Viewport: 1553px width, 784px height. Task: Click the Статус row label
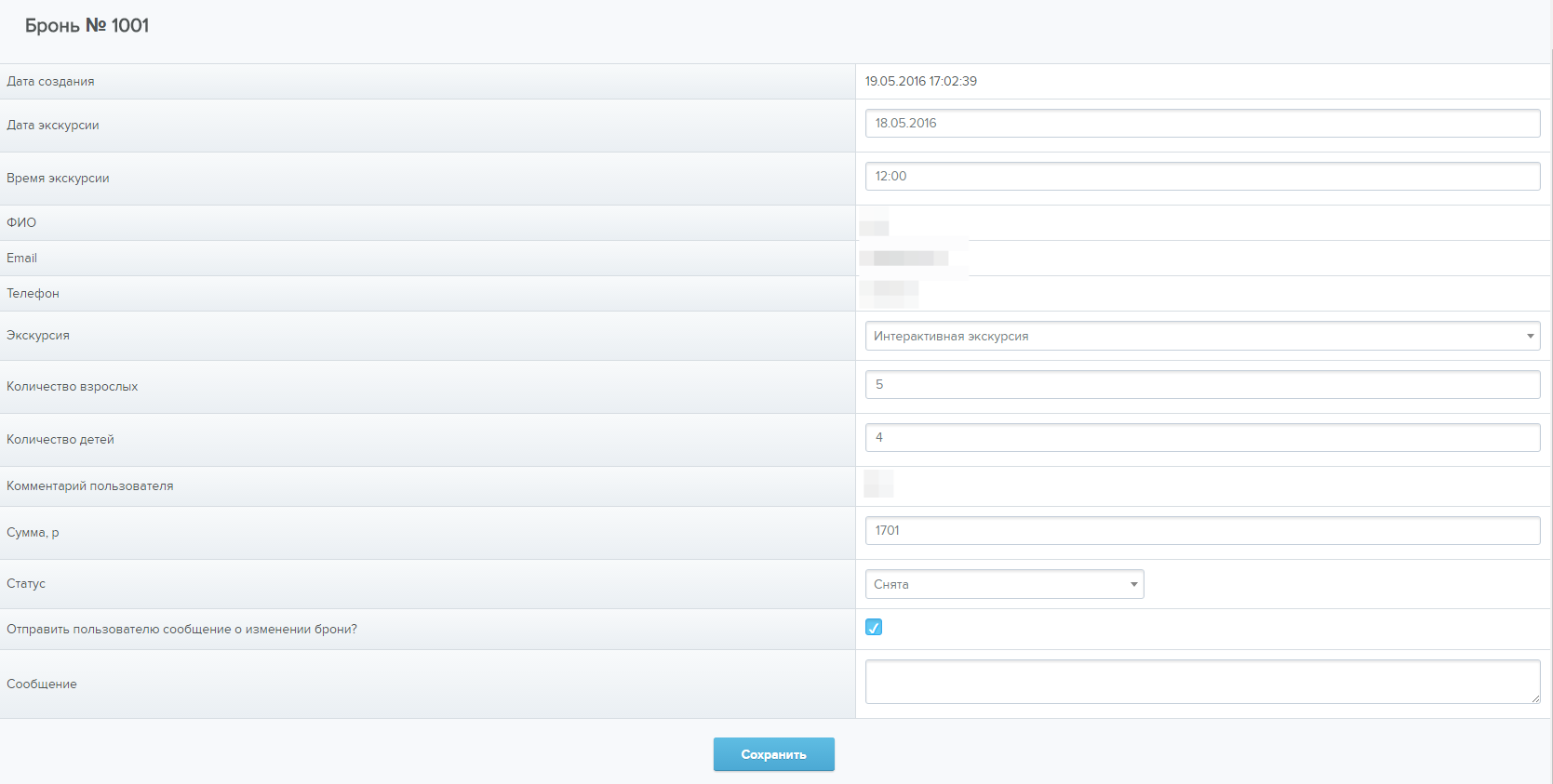(26, 584)
